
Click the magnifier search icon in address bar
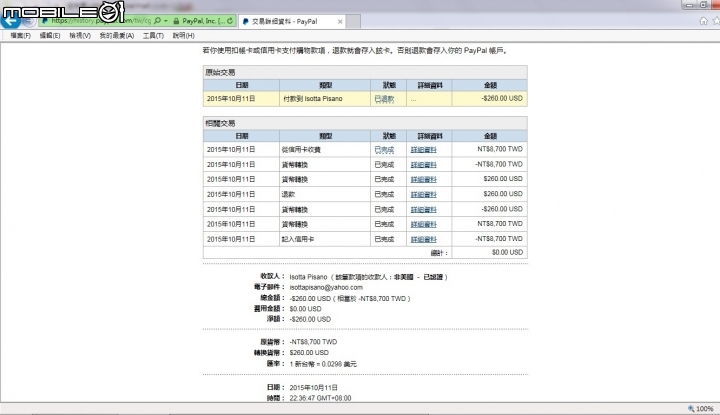point(158,21)
